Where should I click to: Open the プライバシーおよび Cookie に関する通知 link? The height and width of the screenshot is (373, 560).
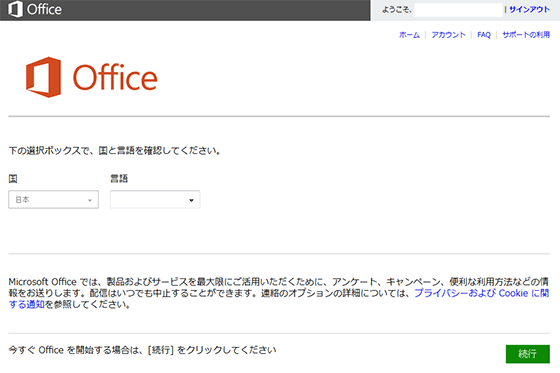(x=481, y=293)
